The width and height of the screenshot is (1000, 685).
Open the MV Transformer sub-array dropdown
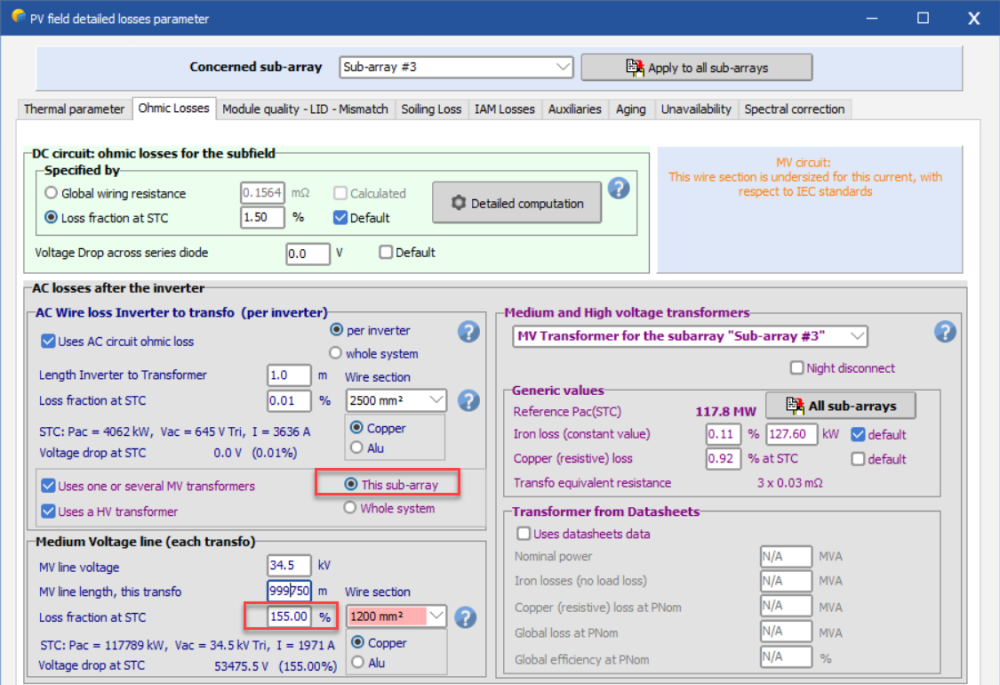(690, 336)
